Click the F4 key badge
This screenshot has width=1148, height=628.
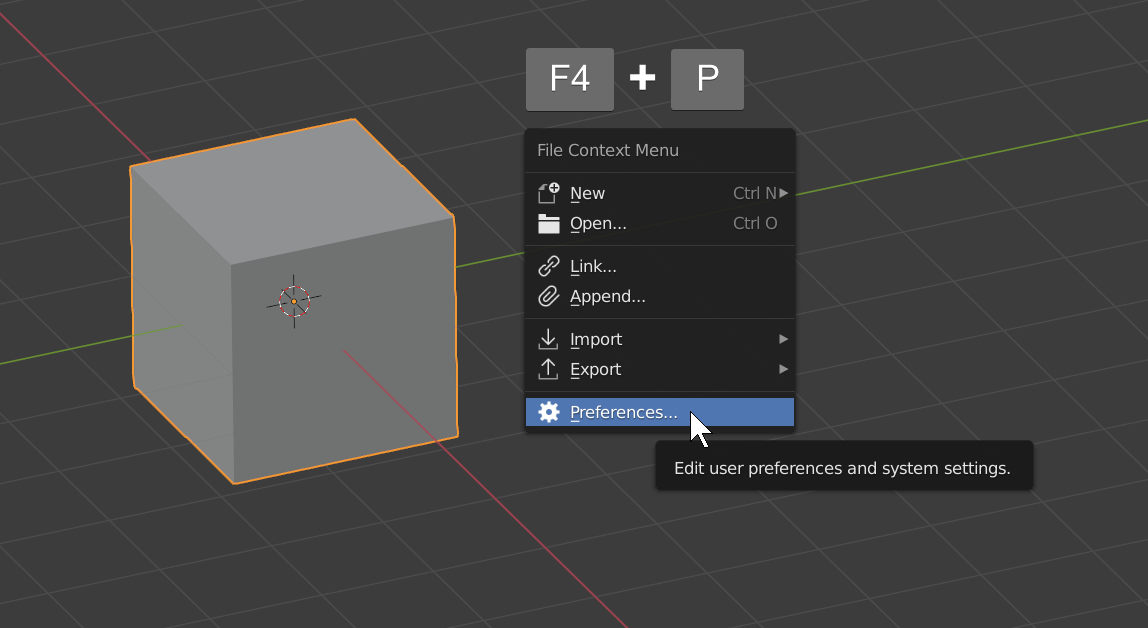570,79
